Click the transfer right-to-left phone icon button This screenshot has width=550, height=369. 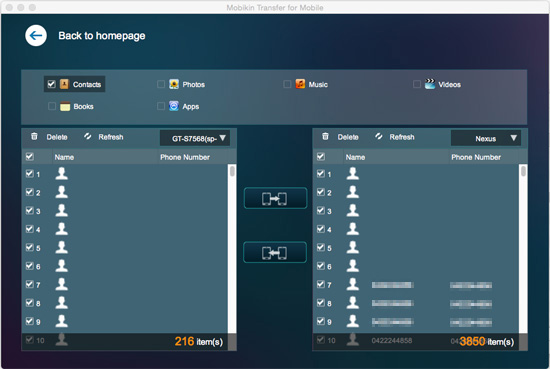pyautogui.click(x=275, y=253)
